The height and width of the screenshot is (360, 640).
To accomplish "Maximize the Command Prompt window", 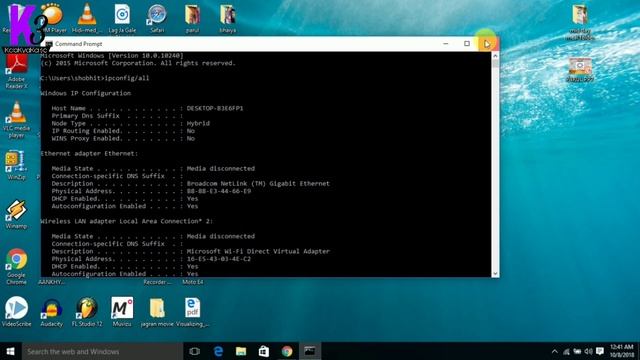I will pyautogui.click(x=467, y=44).
